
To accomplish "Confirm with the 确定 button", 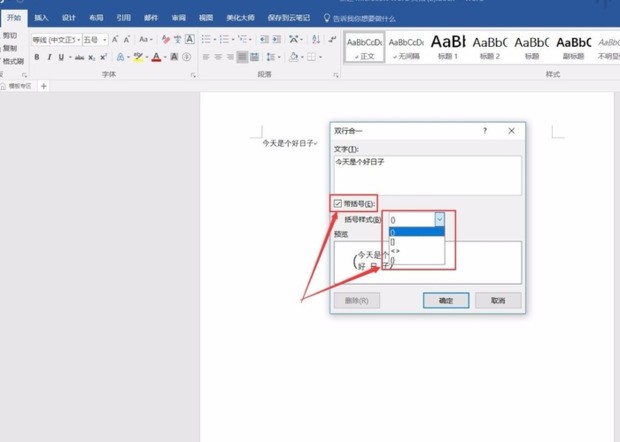I will (439, 300).
